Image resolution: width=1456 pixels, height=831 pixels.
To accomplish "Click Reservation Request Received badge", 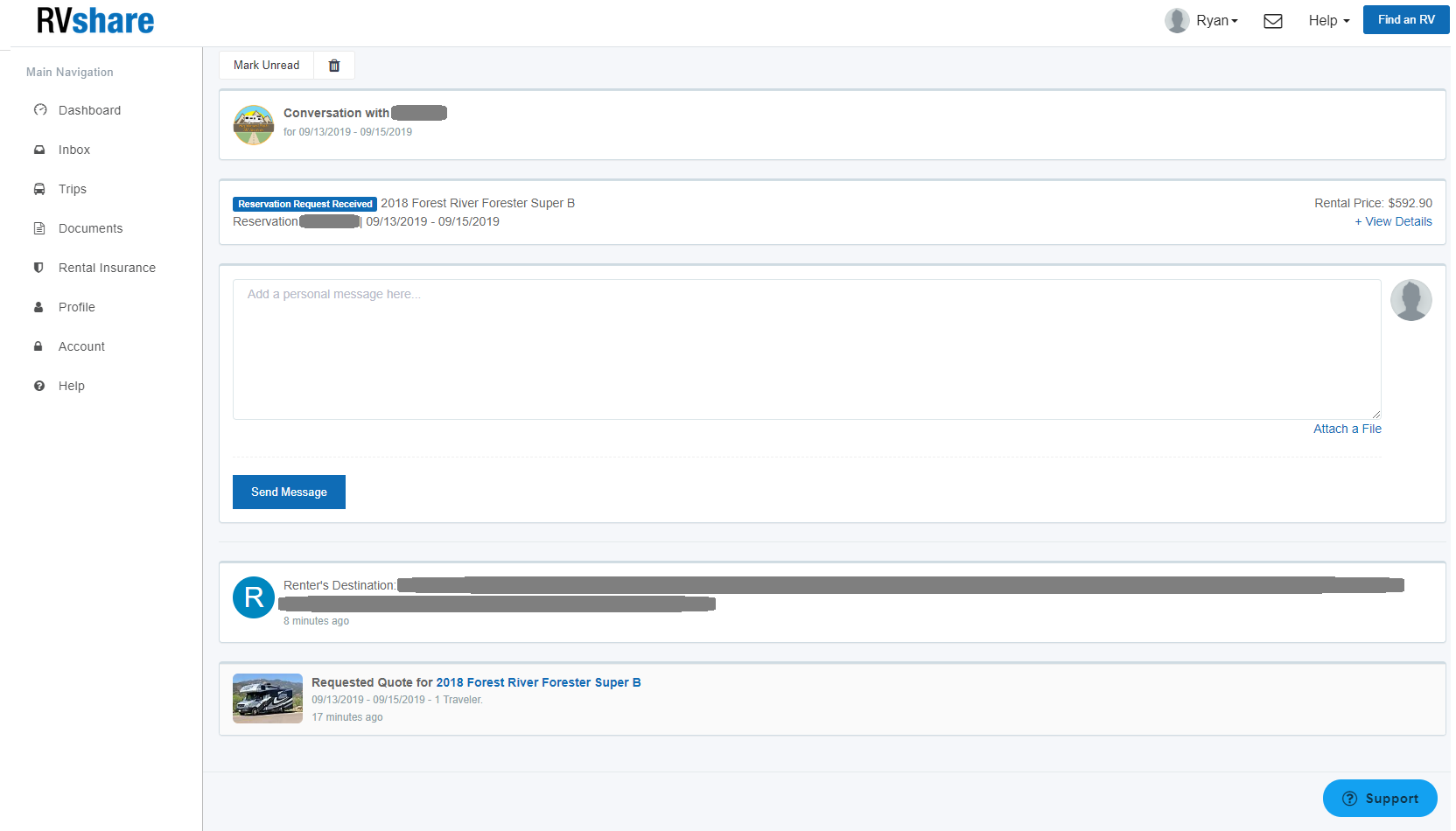I will (304, 204).
